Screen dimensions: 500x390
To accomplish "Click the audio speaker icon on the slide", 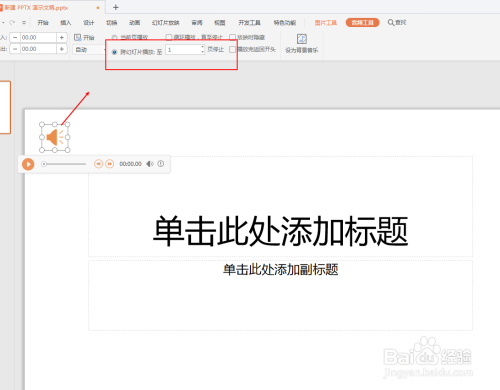I will pos(55,137).
